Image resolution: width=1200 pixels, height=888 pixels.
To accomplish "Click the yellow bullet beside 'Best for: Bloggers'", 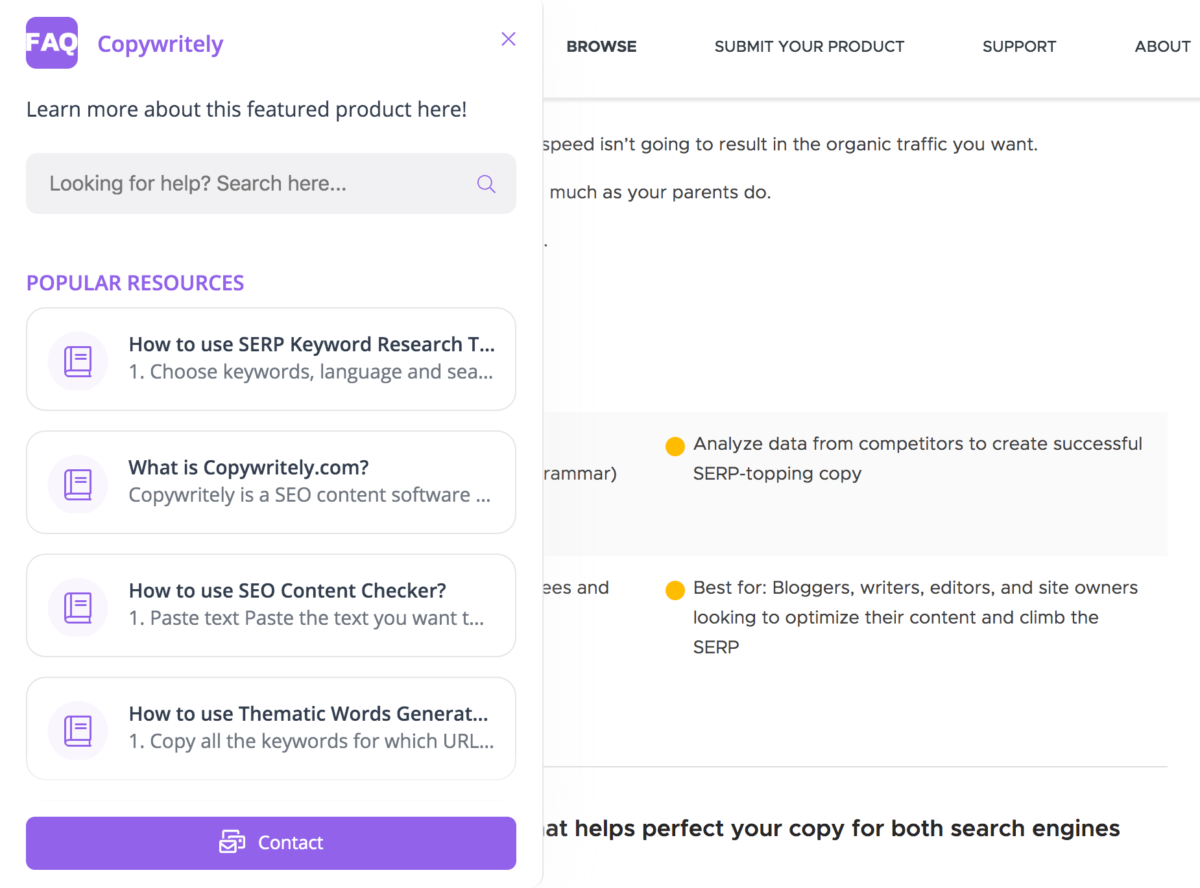I will coord(675,589).
